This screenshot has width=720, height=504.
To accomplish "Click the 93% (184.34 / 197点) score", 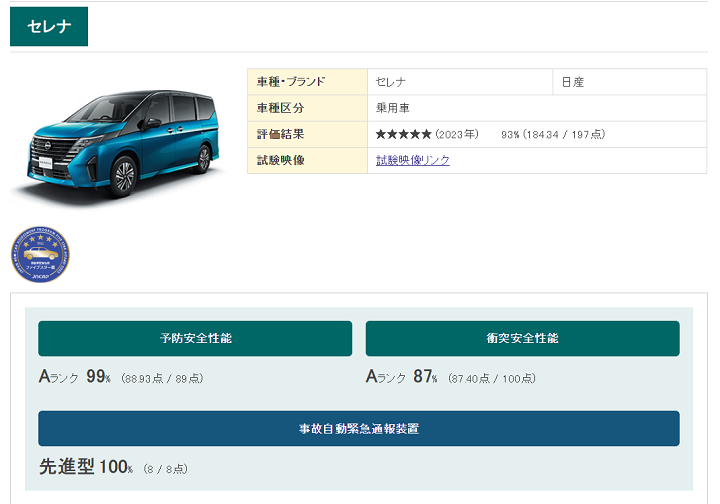I will (553, 134).
